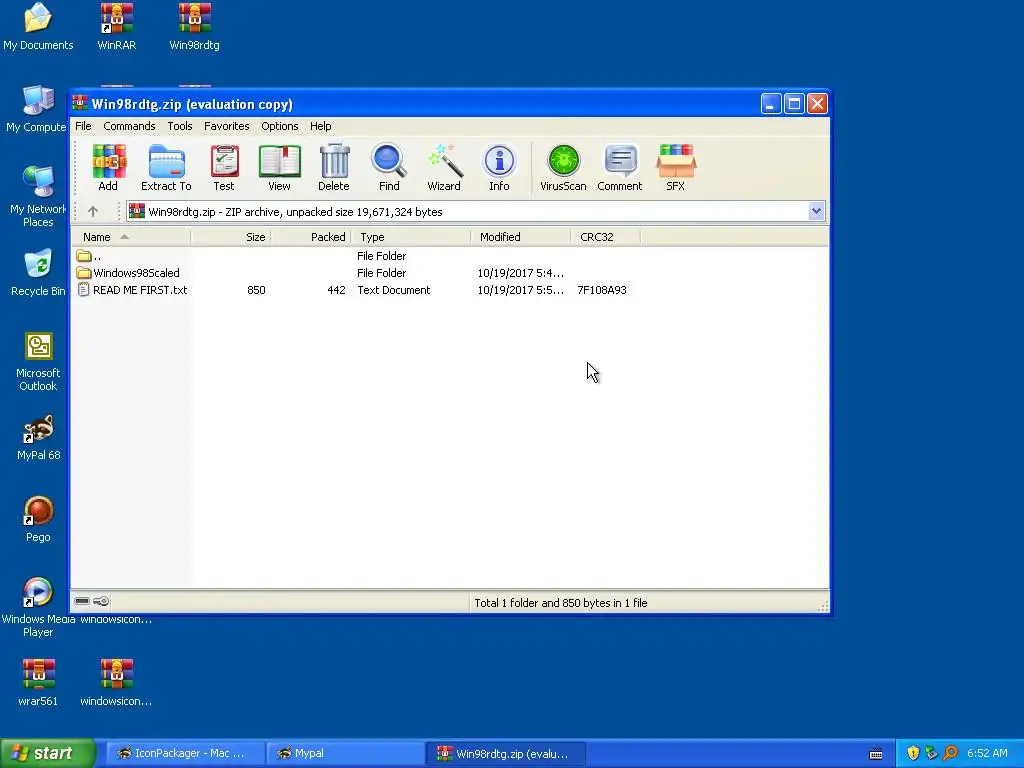Sort by the Packed column header
This screenshot has width=1024, height=768.
click(311, 237)
